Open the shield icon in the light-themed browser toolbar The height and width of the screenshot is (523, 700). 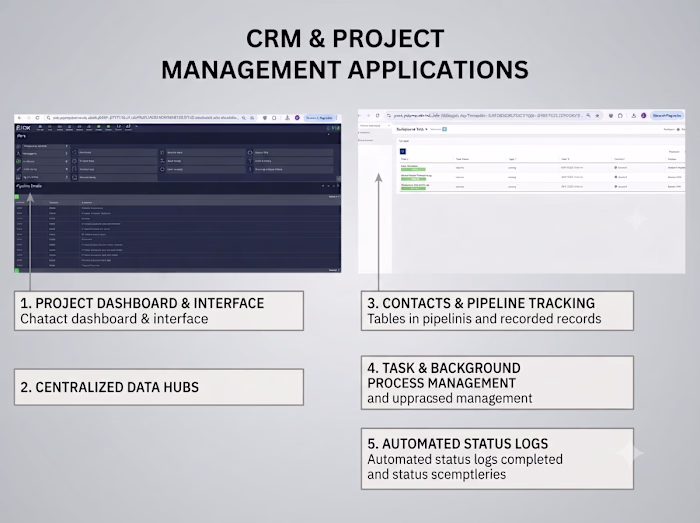click(x=611, y=116)
